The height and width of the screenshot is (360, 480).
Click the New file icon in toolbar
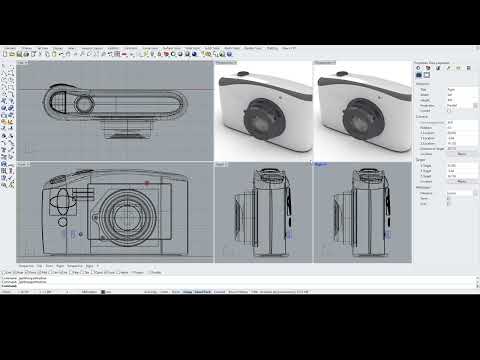(x=5, y=54)
